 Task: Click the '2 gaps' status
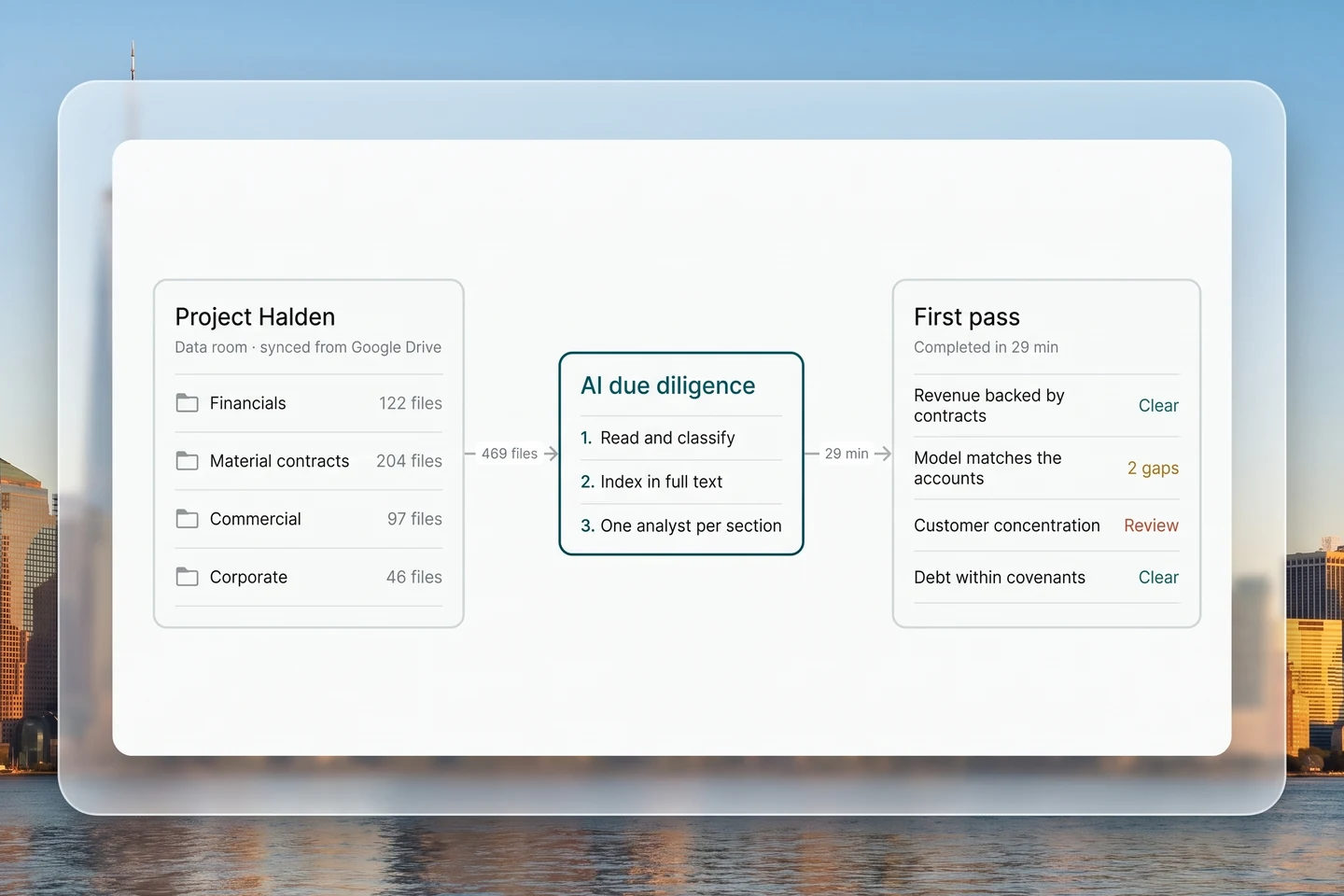[1153, 469]
